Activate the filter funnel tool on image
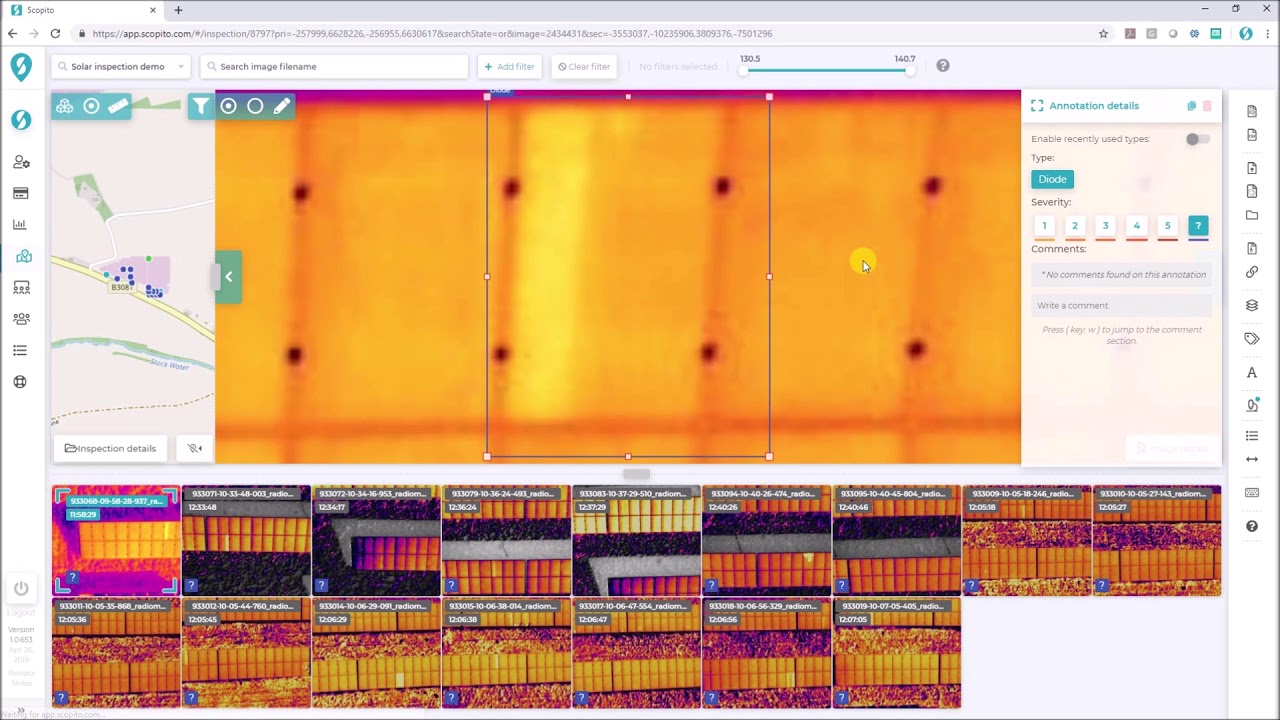 pos(201,106)
